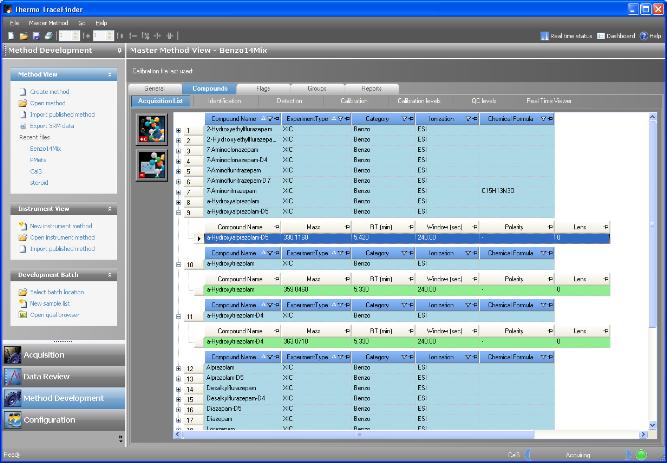Collapse the Instrument View section
Viewport: 667px width, 463px height.
coord(109,209)
